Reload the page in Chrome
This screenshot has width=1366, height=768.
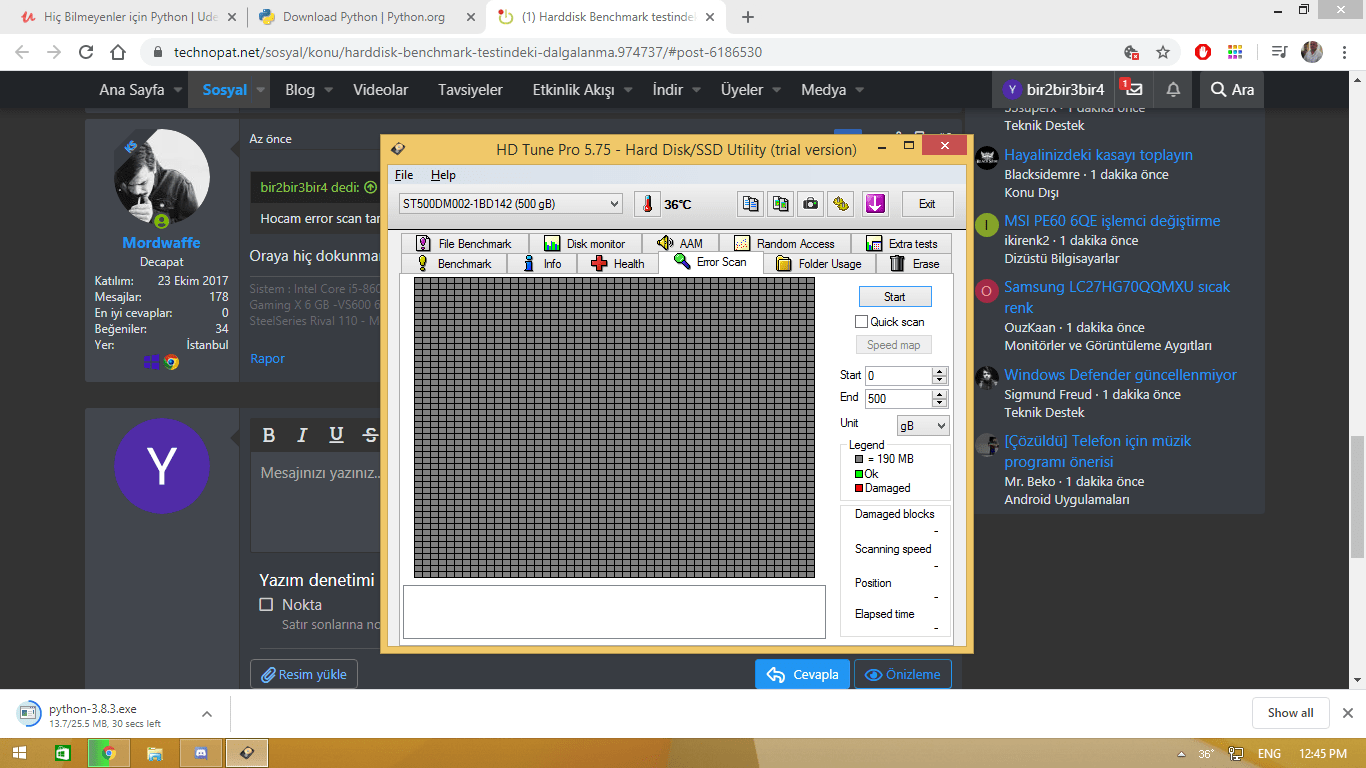(x=86, y=52)
